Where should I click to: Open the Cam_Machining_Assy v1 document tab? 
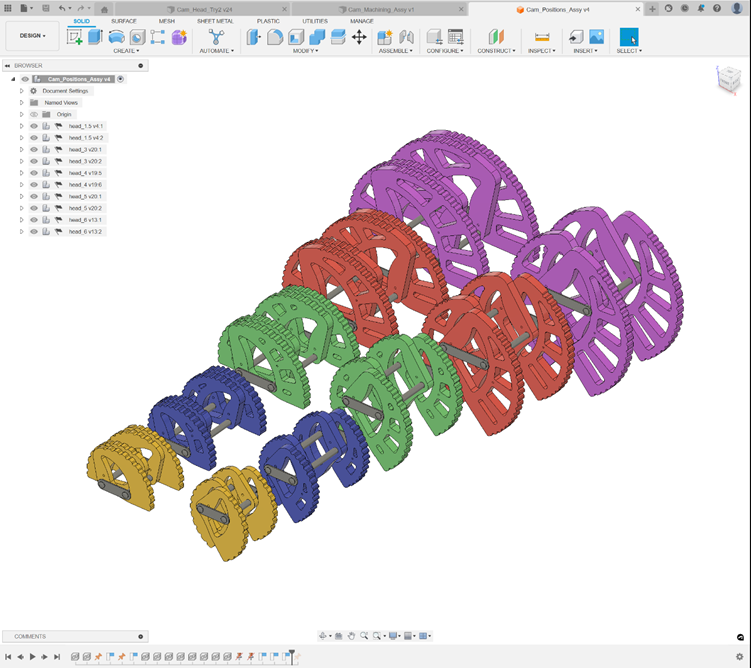point(381,8)
